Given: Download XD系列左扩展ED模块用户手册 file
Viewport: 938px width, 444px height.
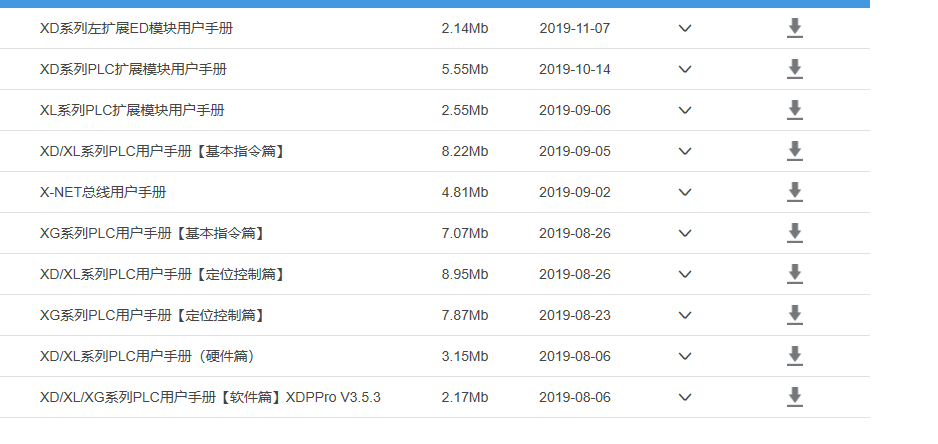Looking at the screenshot, I should (x=795, y=28).
